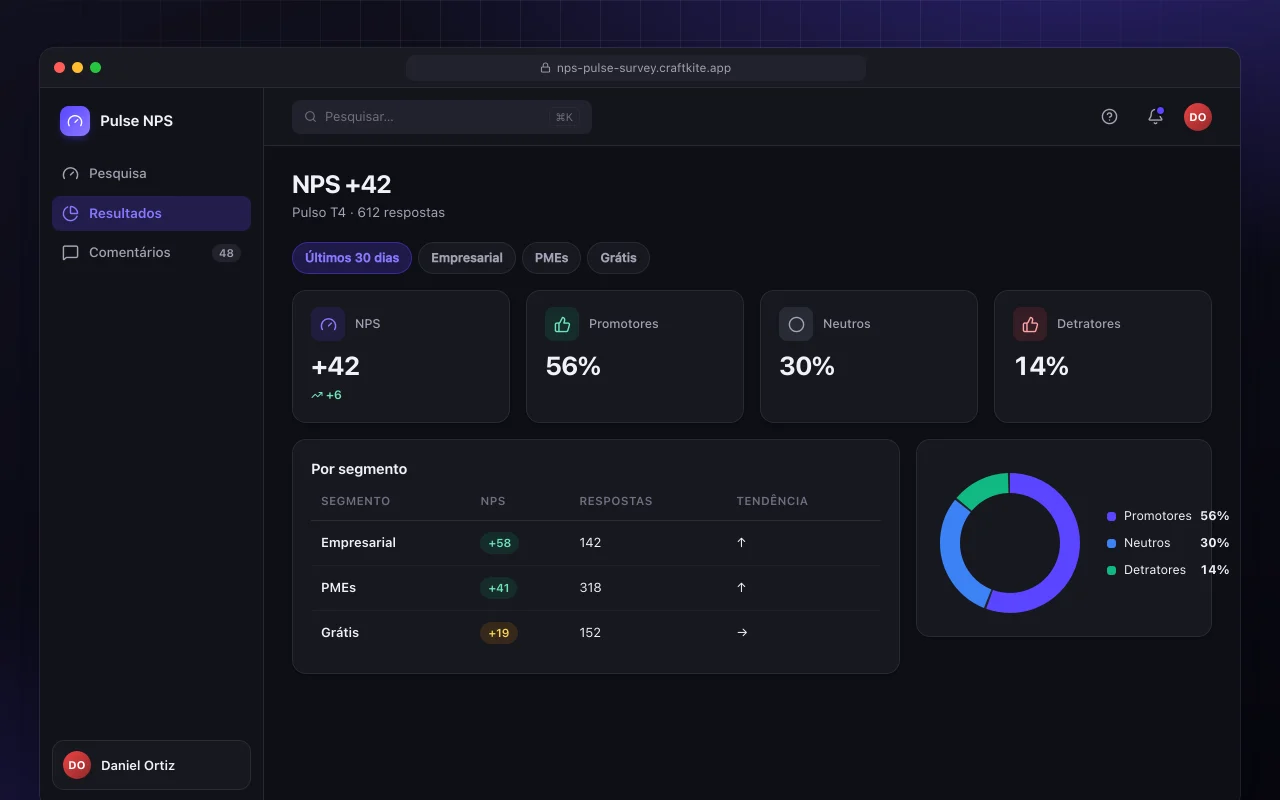The width and height of the screenshot is (1280, 800).
Task: Click the purple Promotores legend swatch
Action: 1111,516
